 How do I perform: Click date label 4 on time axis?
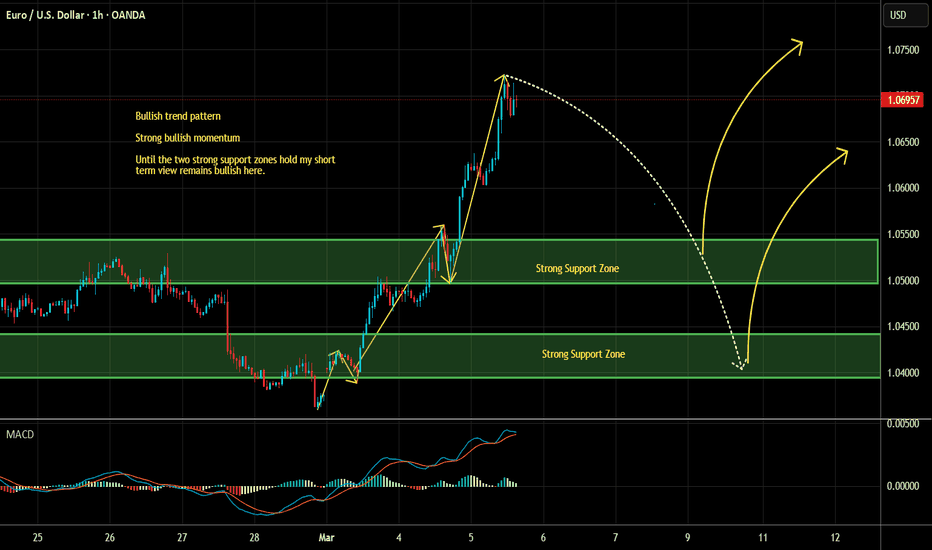pyautogui.click(x=399, y=538)
